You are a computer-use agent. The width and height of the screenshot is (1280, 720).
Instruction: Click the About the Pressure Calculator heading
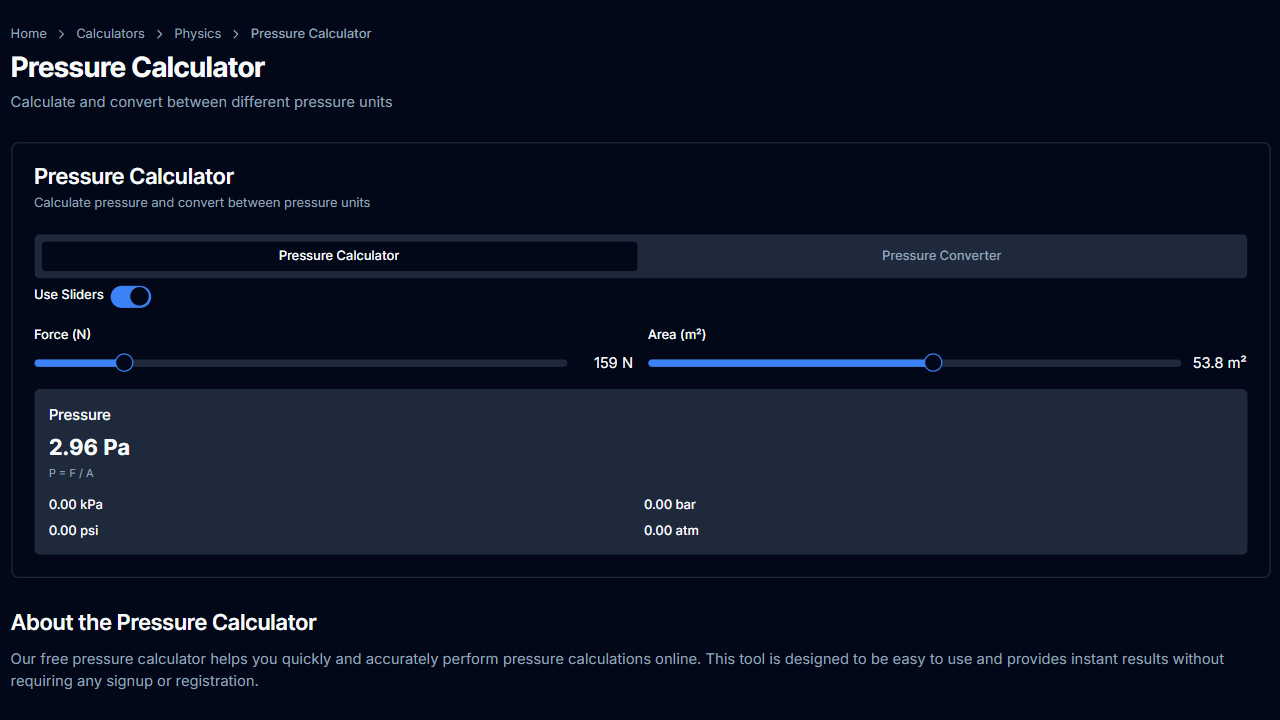(163, 623)
